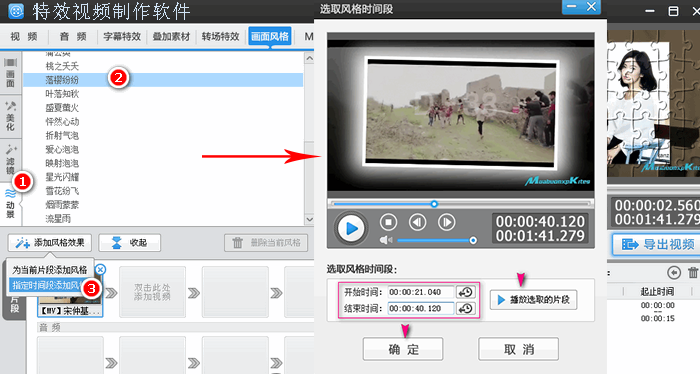Set start time to current position using clock icon

pos(466,292)
